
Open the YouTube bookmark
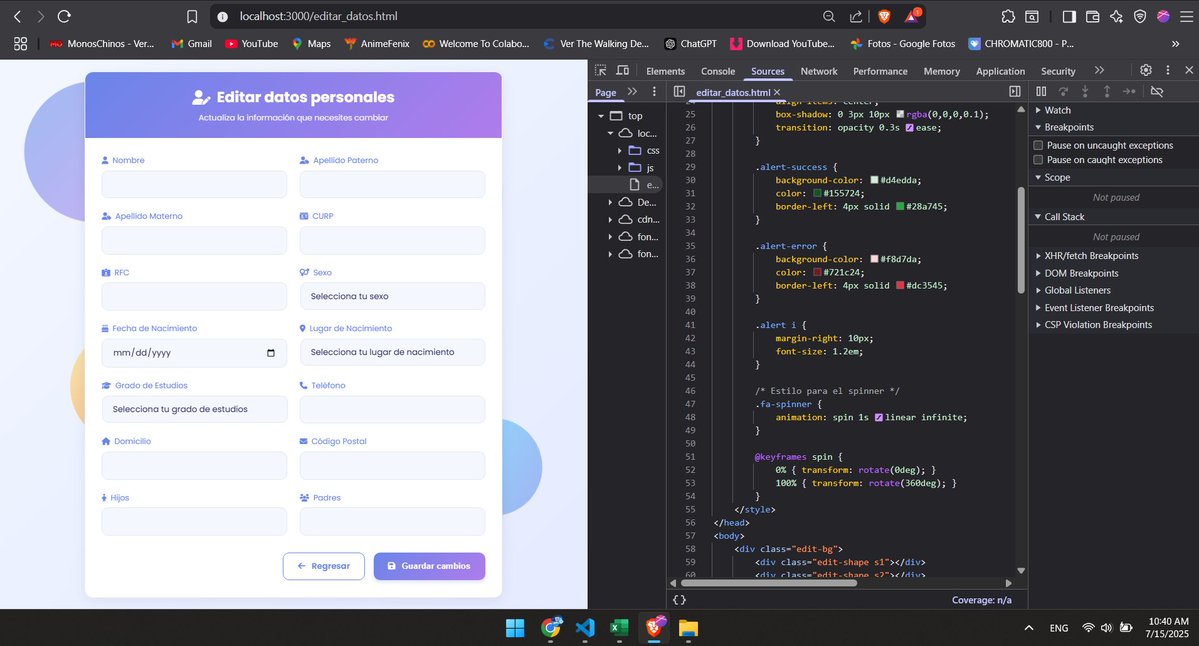coord(252,44)
